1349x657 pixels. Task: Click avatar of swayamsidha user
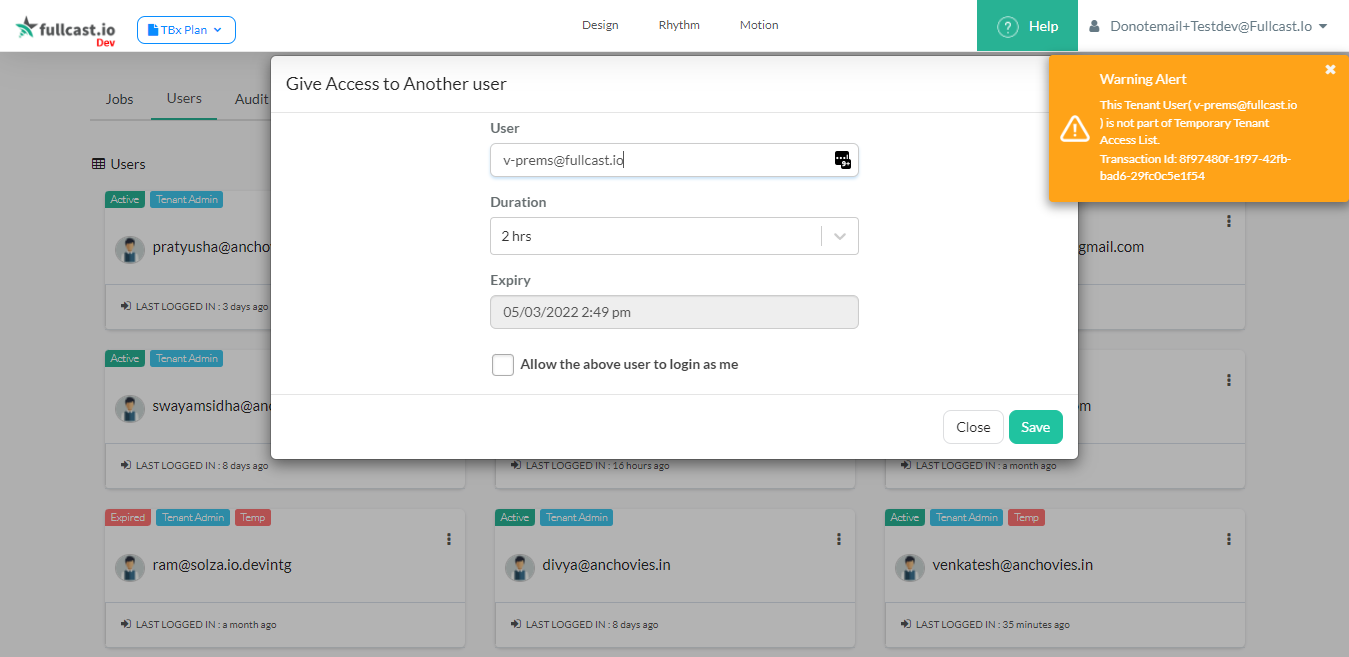(130, 409)
